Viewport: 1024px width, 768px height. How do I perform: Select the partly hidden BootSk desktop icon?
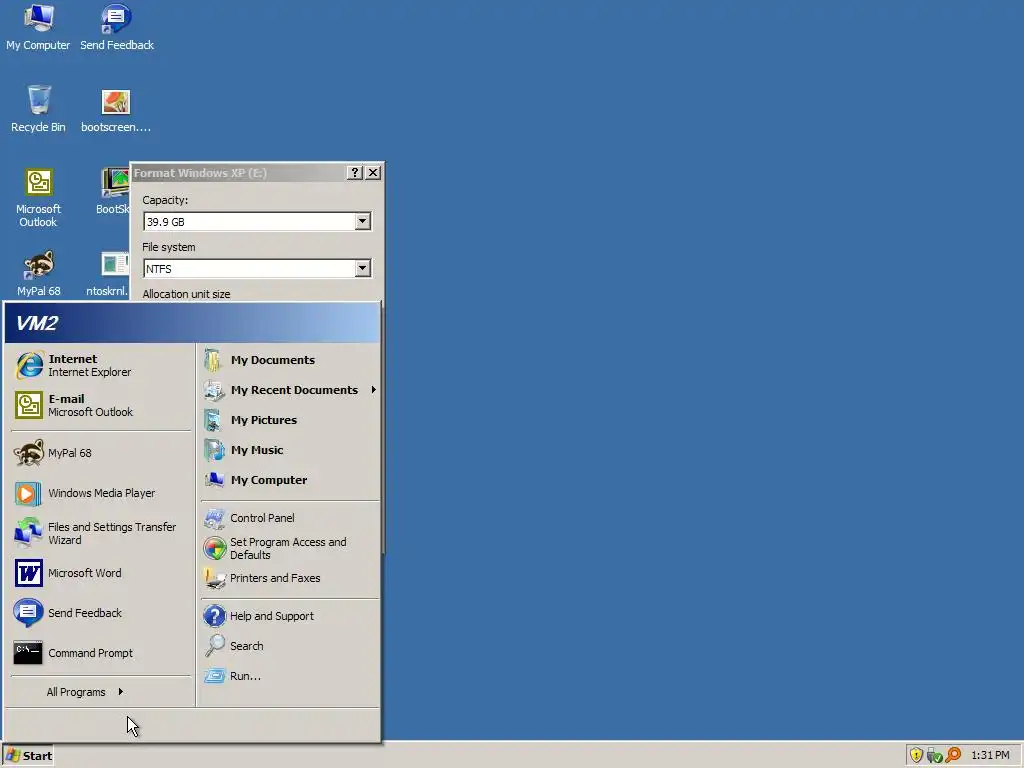point(115,191)
